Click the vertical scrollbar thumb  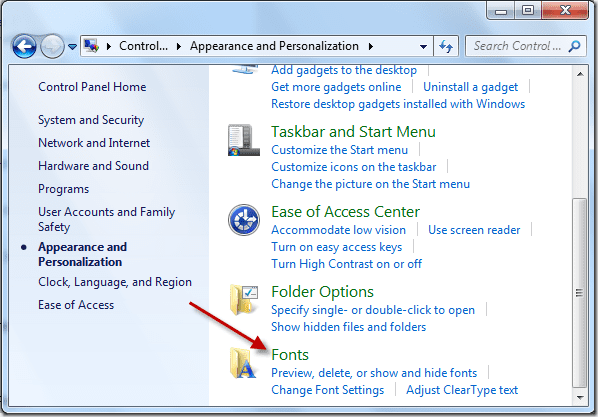coord(580,293)
